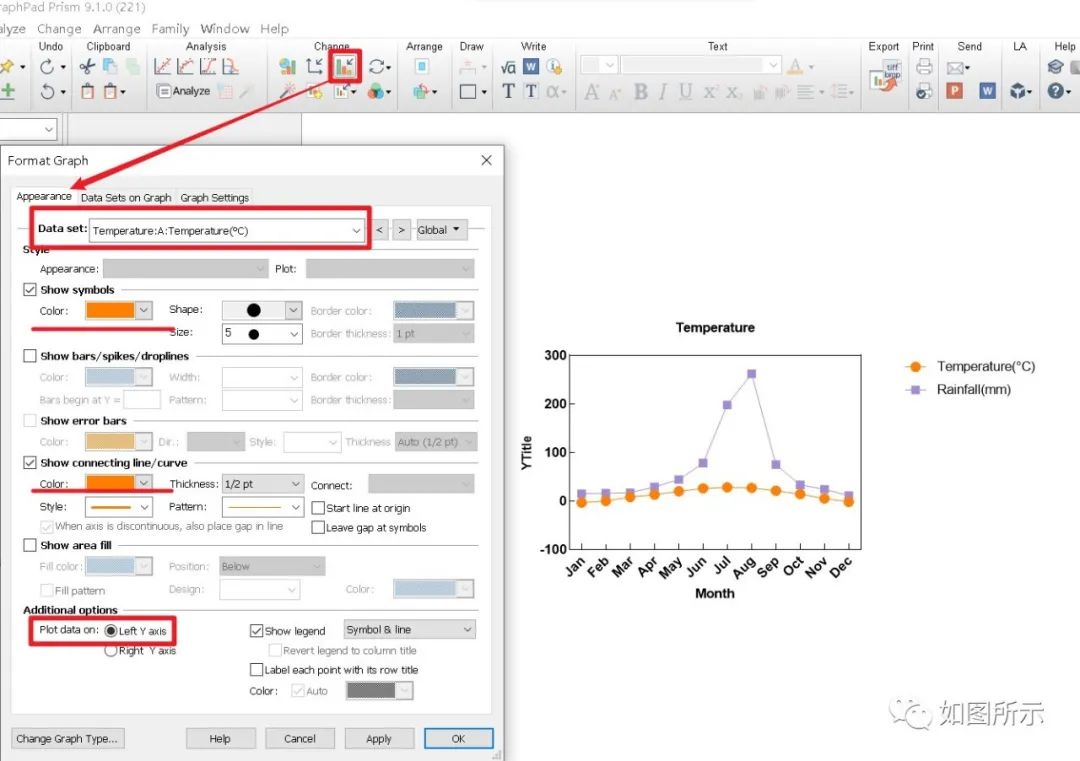Check Label each point with row title
This screenshot has height=761, width=1080.
[256, 670]
